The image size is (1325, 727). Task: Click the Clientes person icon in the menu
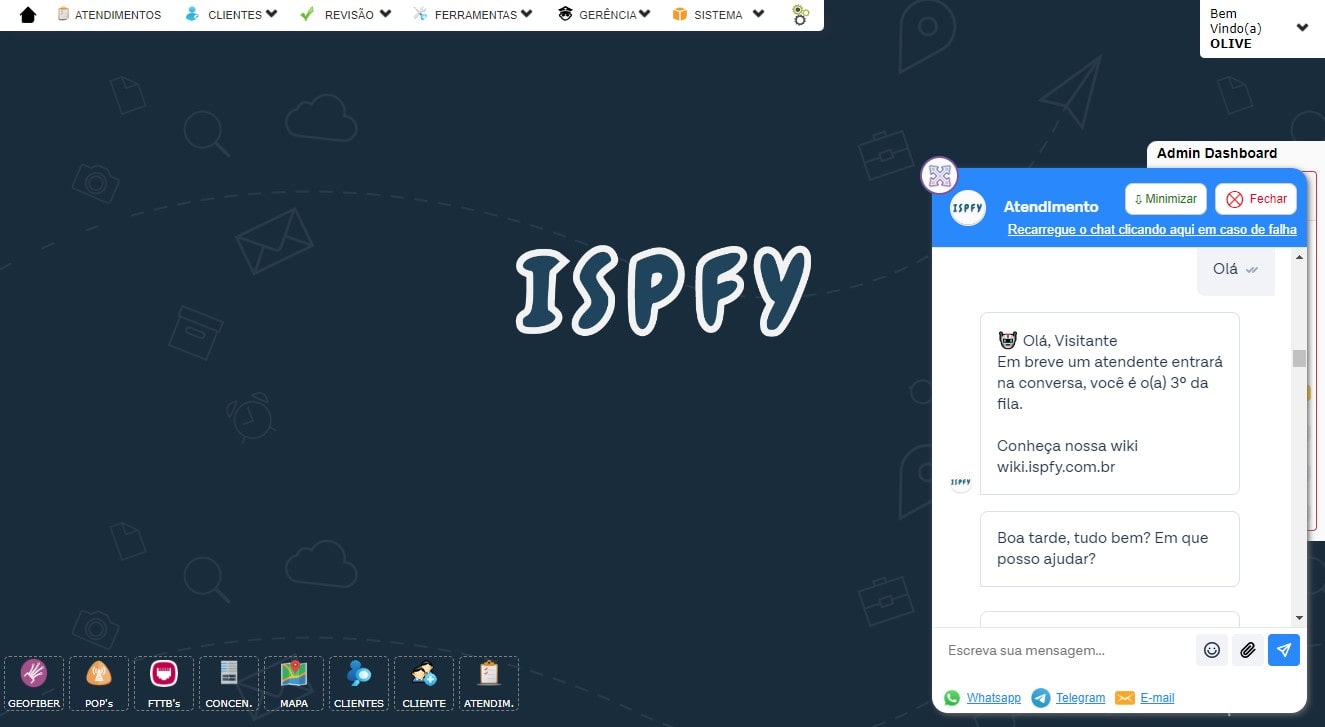point(192,14)
